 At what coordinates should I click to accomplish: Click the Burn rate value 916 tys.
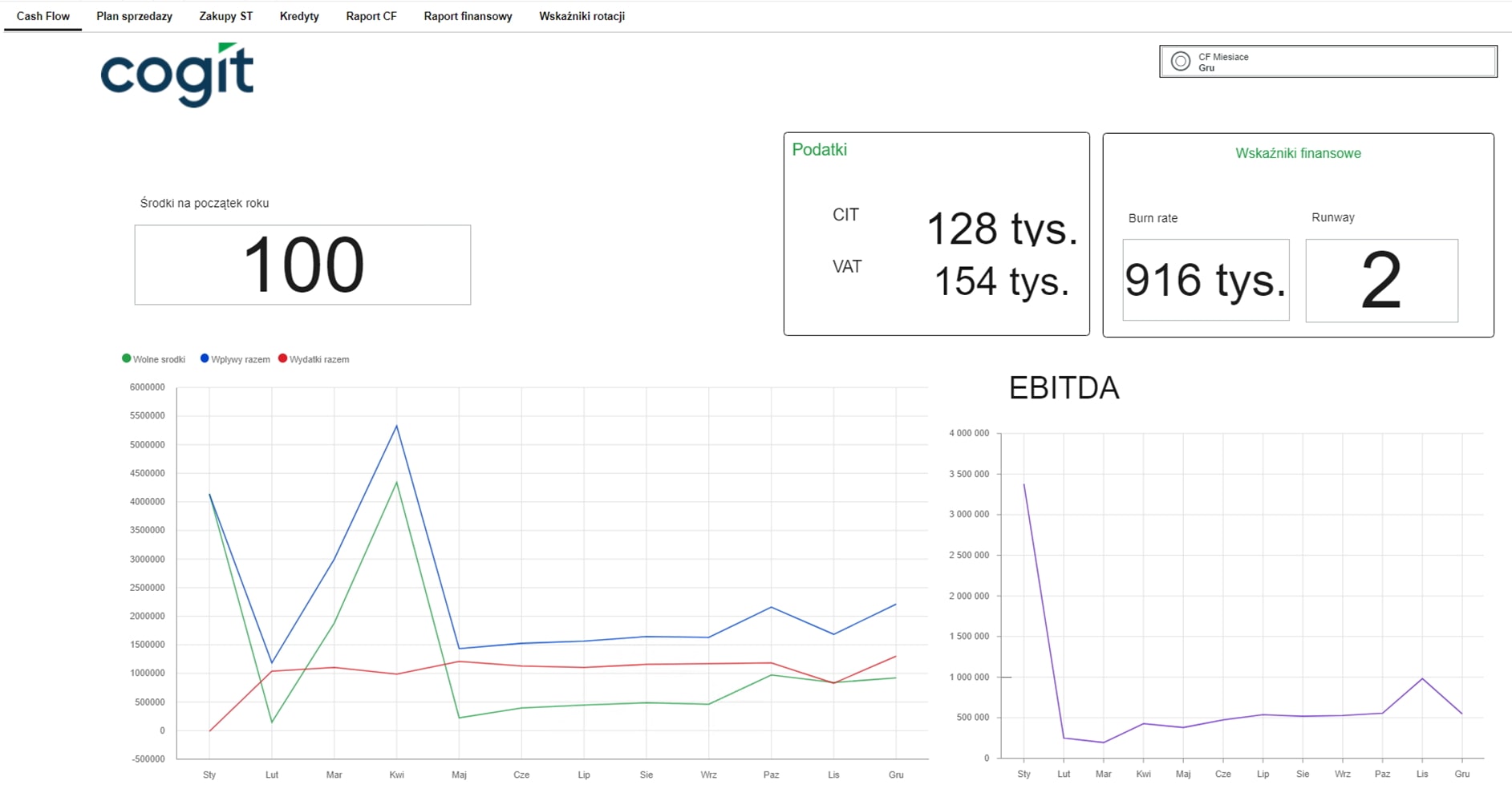(1206, 280)
